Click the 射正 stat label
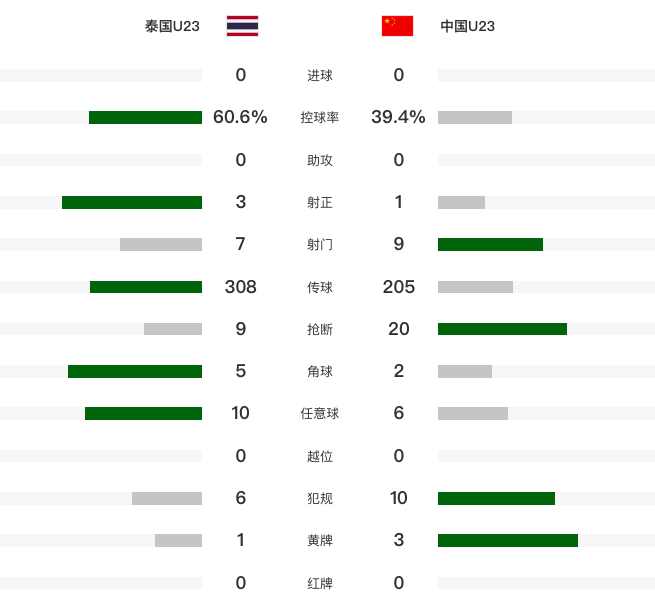 [320, 203]
